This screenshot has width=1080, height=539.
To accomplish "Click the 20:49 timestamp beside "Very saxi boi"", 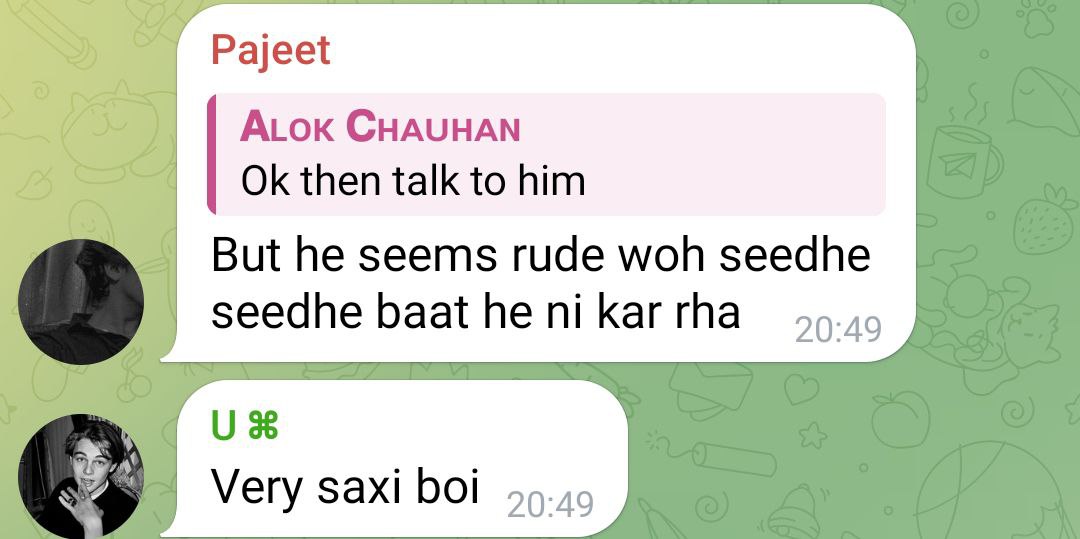I will (550, 505).
